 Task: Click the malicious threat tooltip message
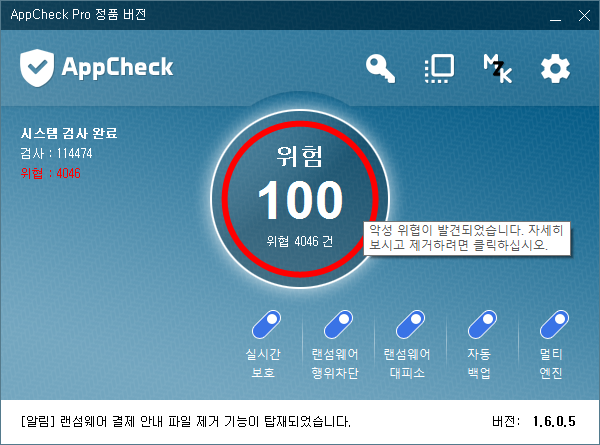point(467,237)
